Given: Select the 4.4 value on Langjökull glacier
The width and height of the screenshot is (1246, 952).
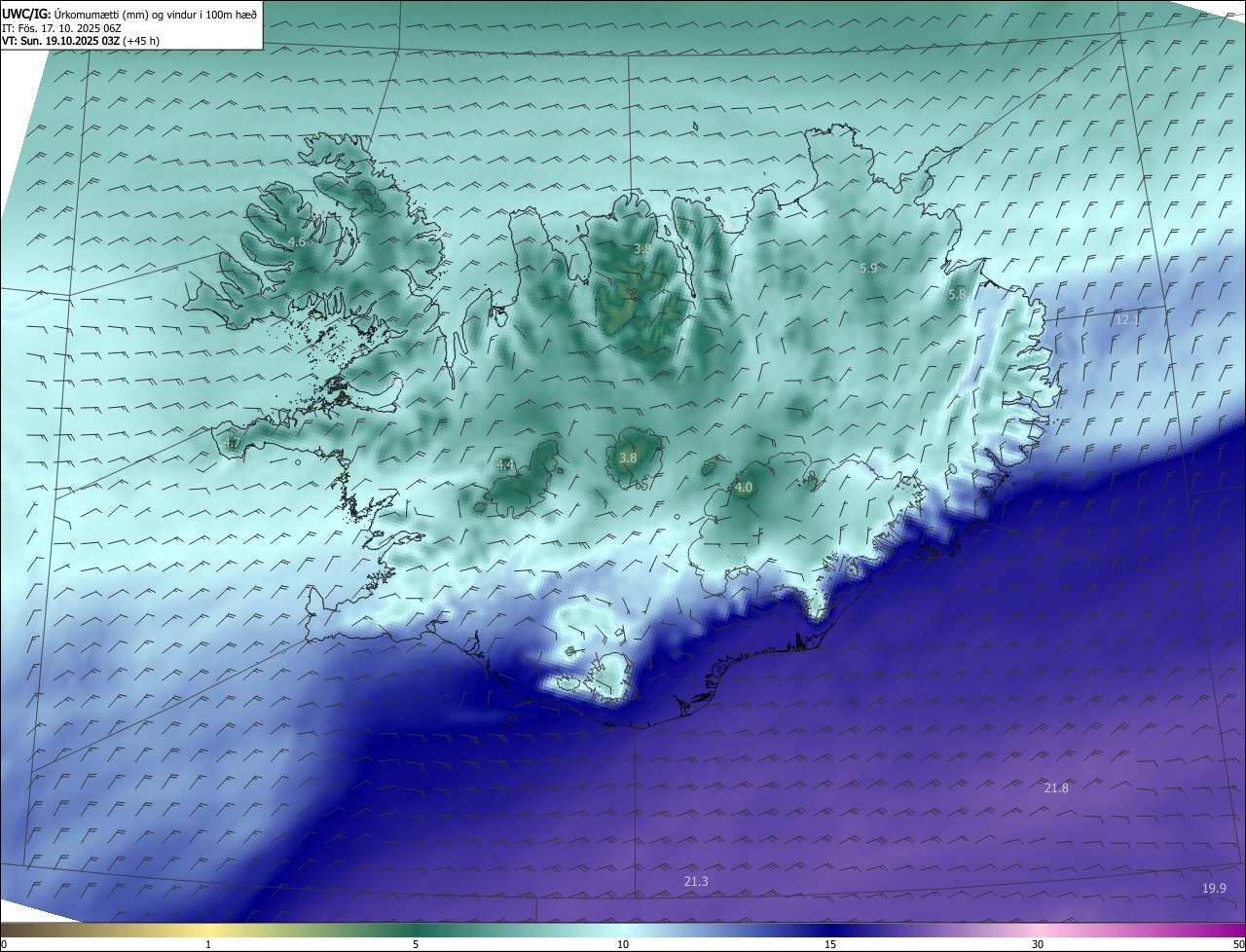Looking at the screenshot, I should (x=505, y=465).
